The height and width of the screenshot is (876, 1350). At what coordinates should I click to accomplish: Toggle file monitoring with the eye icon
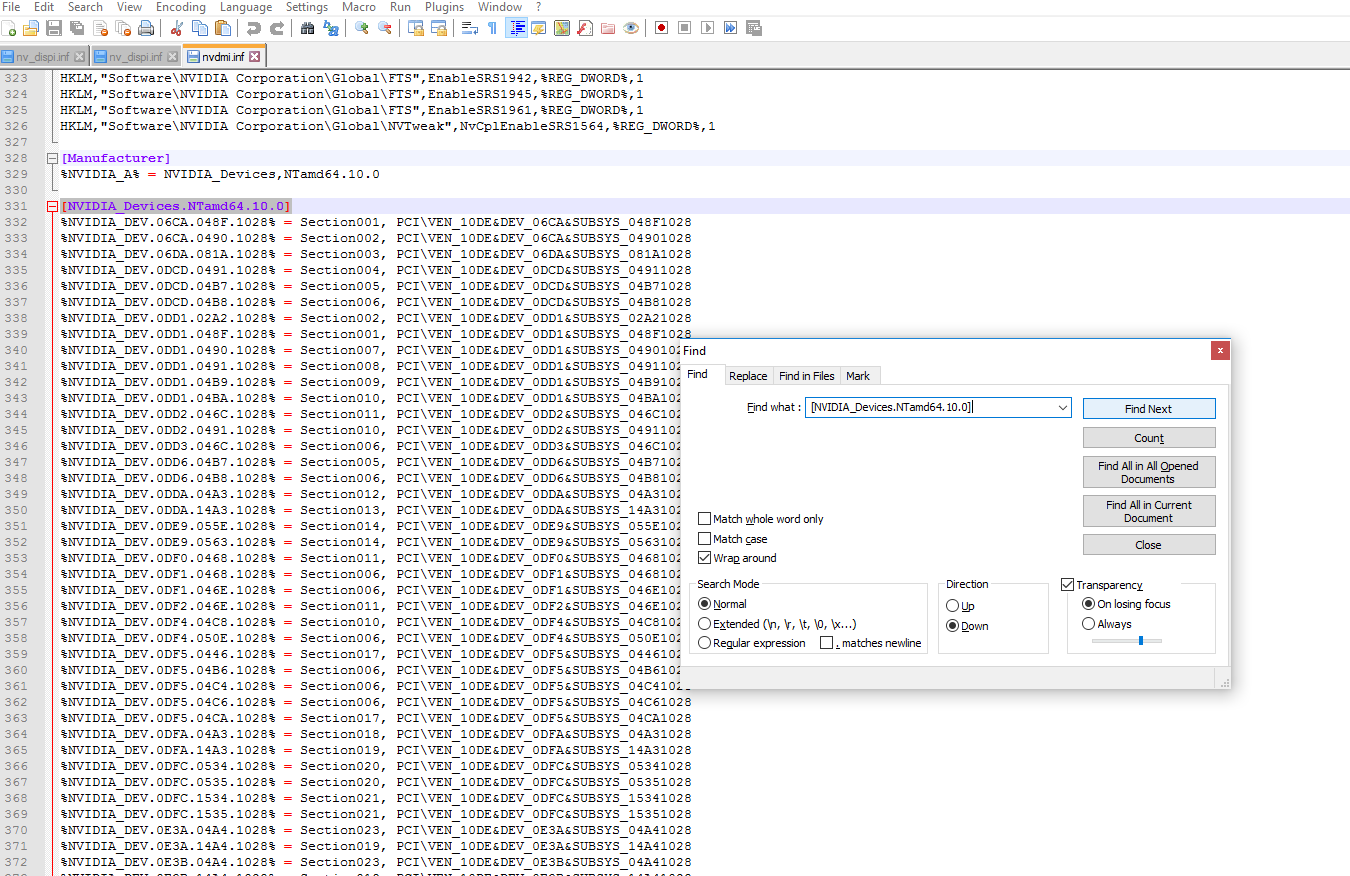[x=631, y=28]
